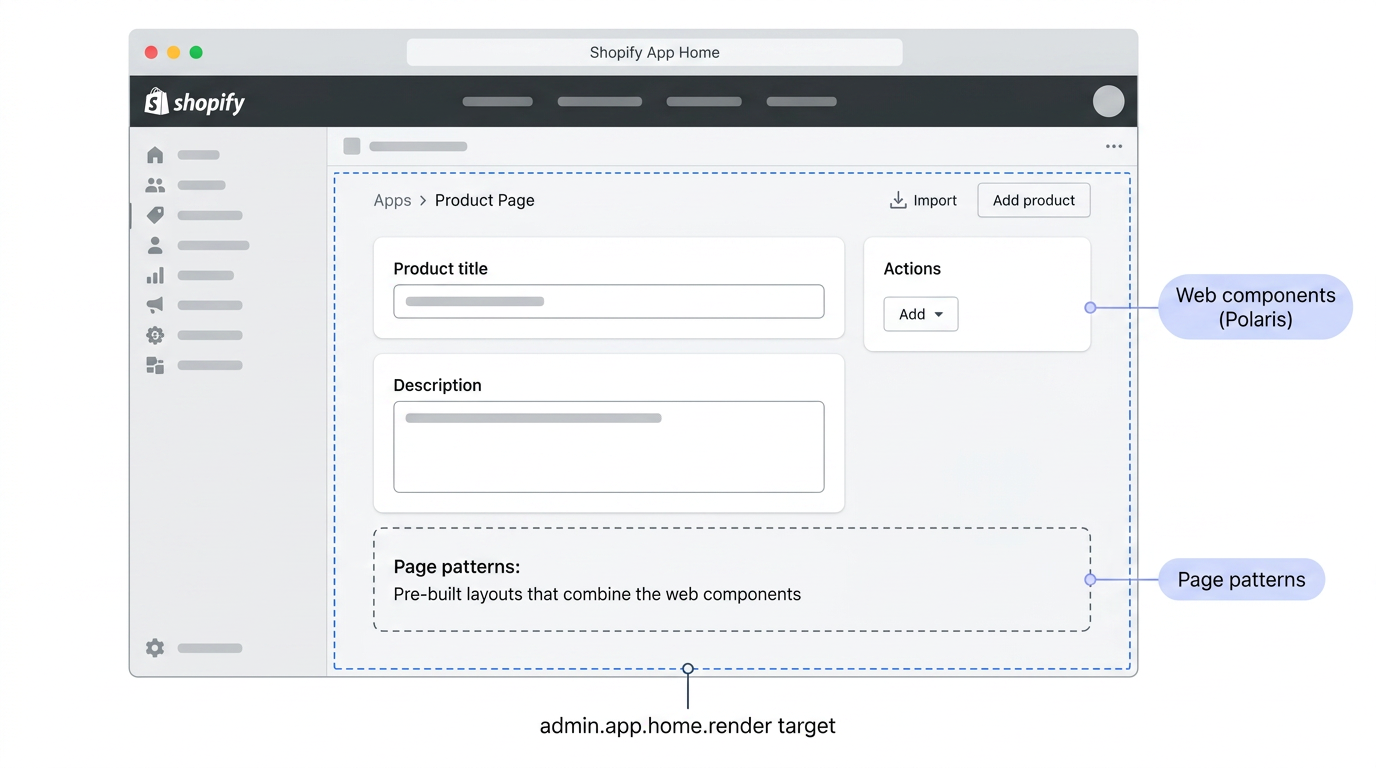Click 'Pre-built layouts that combine the web components'
This screenshot has width=1376, height=768.
[597, 594]
